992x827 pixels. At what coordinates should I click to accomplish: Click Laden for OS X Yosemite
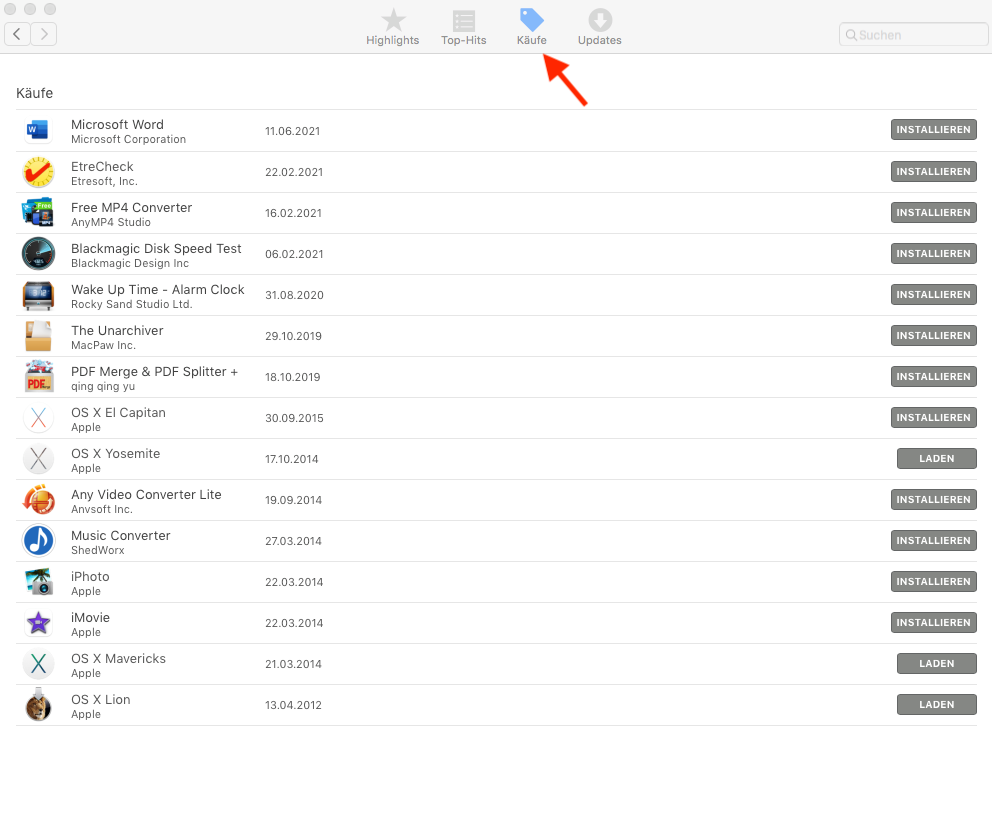click(x=936, y=459)
